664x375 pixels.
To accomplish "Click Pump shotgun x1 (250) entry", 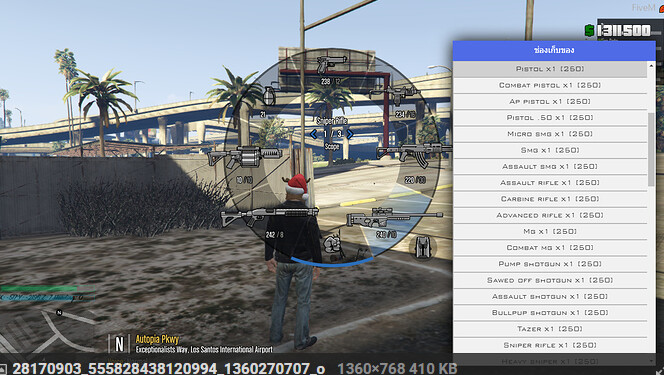I will tap(550, 264).
